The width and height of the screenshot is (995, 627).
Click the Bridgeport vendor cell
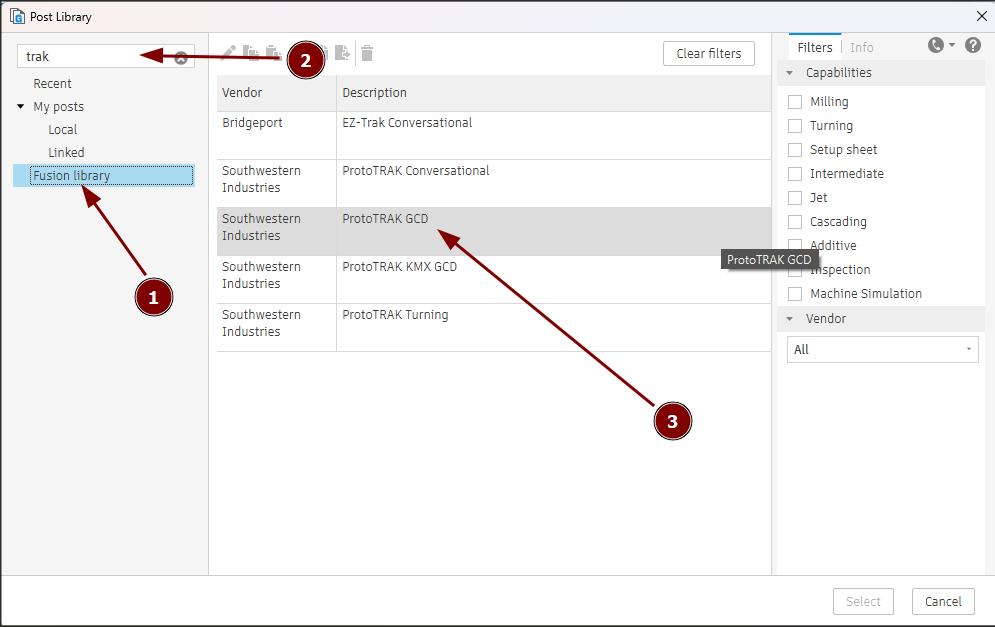[276, 135]
